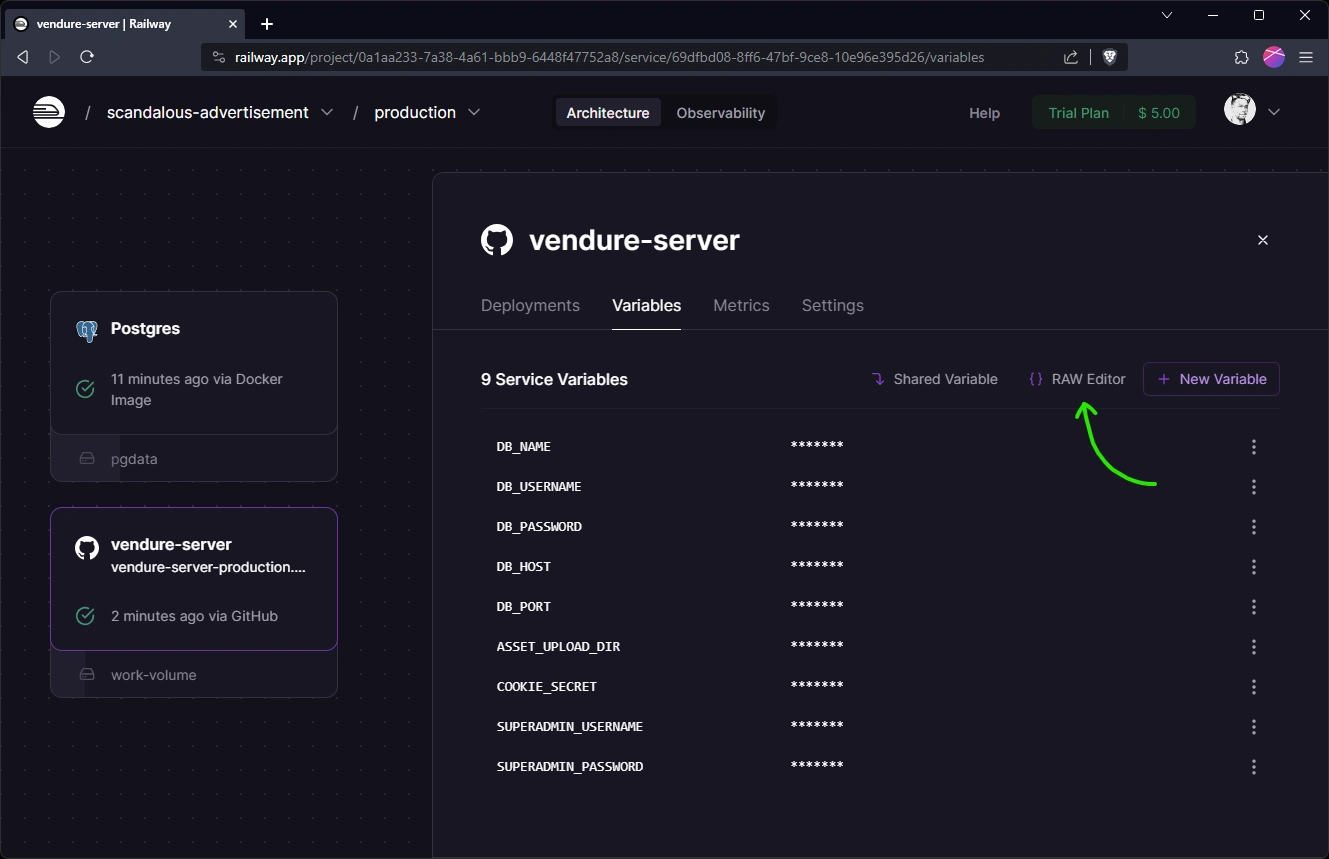1329x859 pixels.
Task: Add a New Variable
Action: (1211, 379)
